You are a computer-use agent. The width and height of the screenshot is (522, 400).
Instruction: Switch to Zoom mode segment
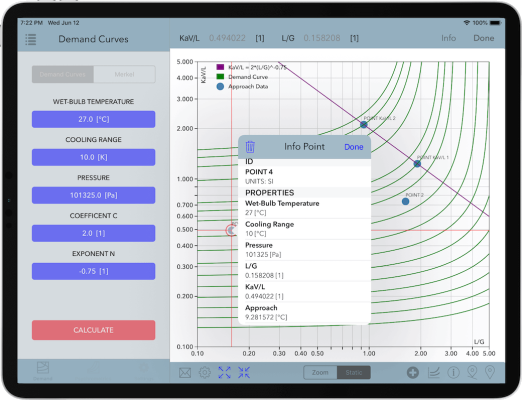coord(320,372)
